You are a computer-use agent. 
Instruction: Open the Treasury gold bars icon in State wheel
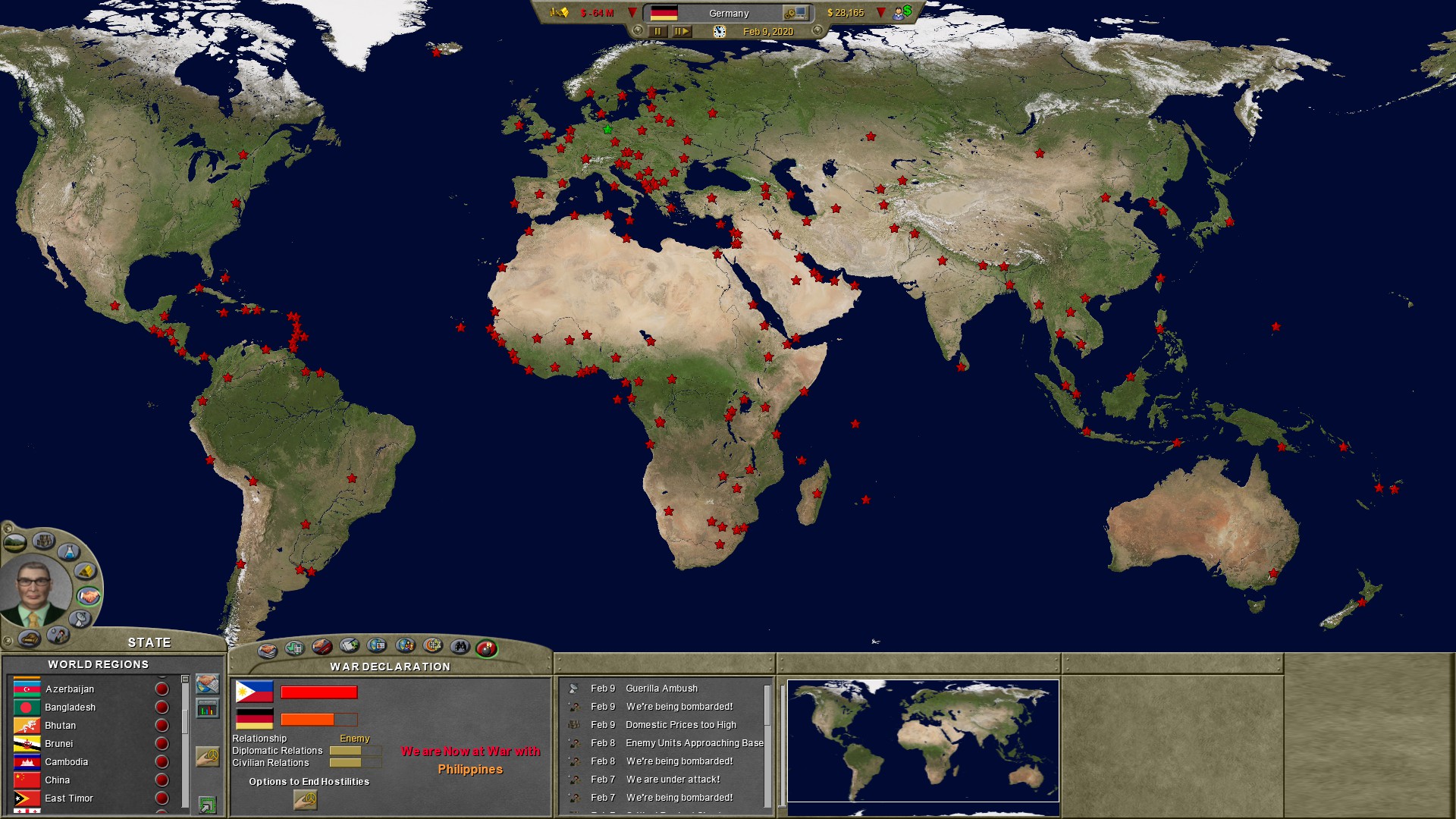point(85,570)
